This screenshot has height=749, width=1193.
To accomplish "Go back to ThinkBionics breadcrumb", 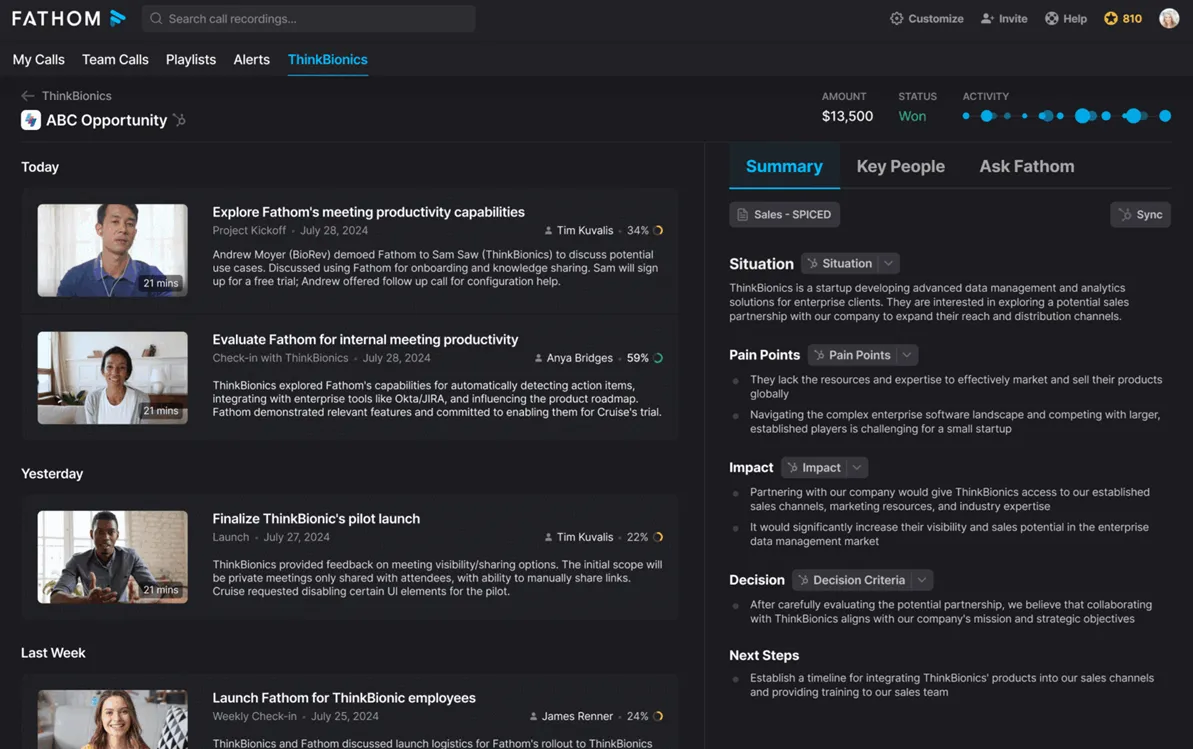I will click(x=77, y=96).
